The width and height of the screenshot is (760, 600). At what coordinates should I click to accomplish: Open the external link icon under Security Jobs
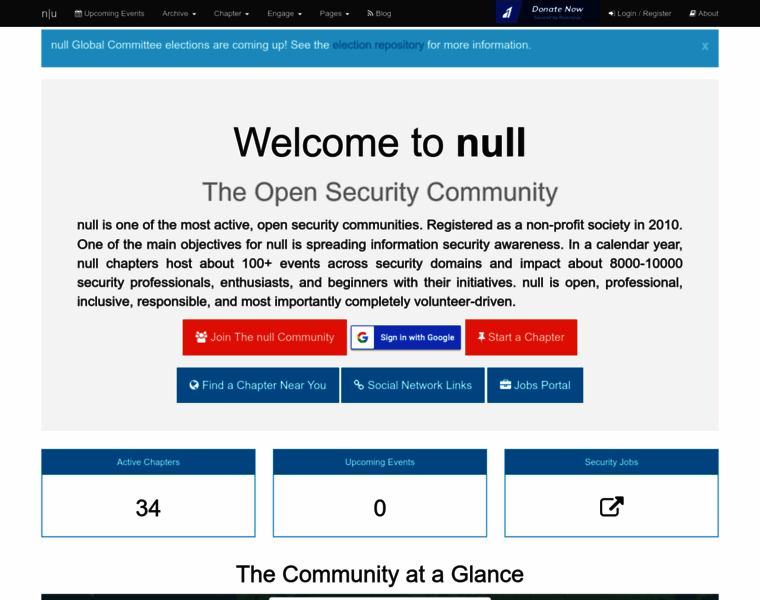pos(611,507)
